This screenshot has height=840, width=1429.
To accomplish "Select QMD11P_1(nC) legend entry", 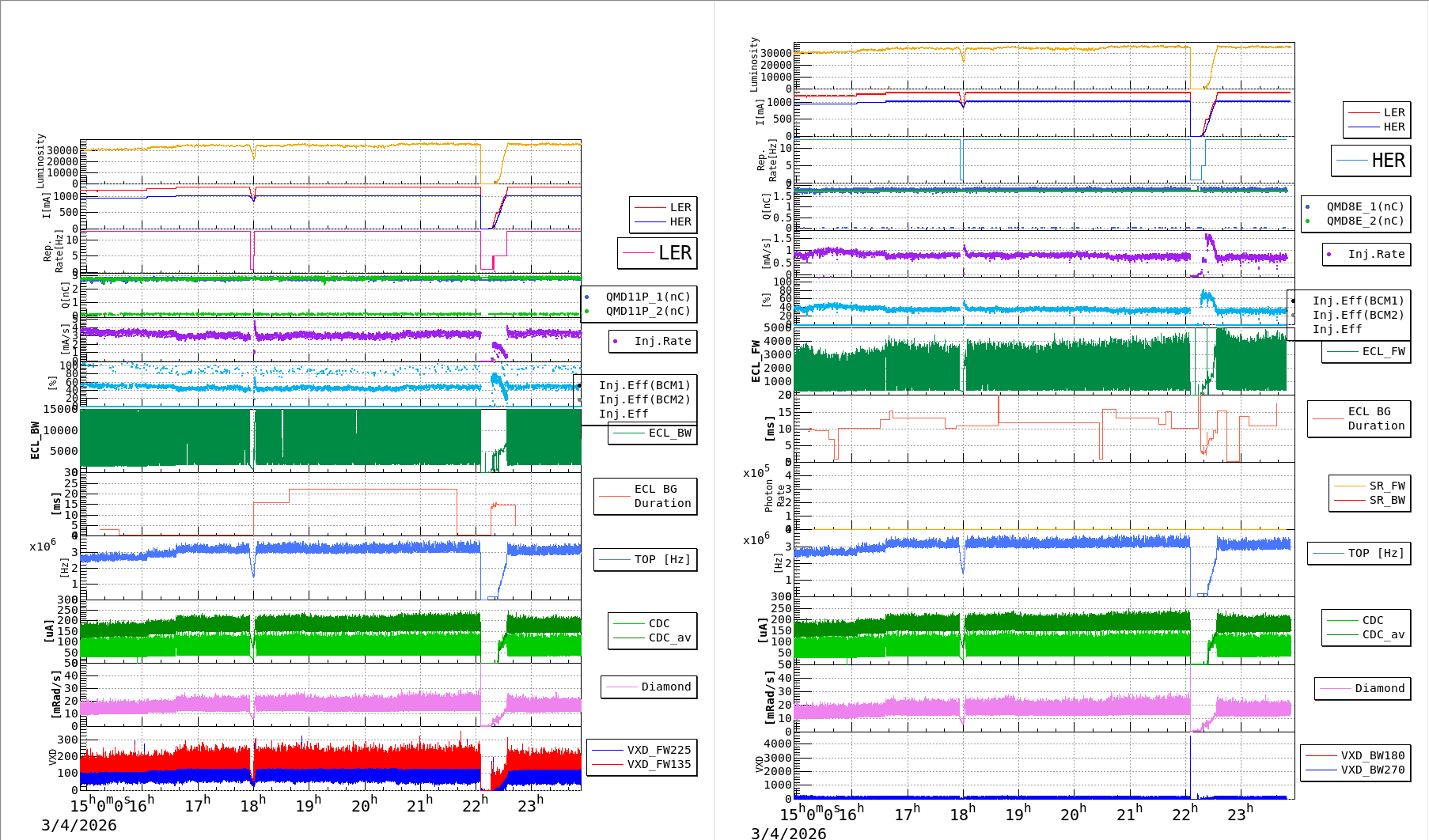I will 647,297.
